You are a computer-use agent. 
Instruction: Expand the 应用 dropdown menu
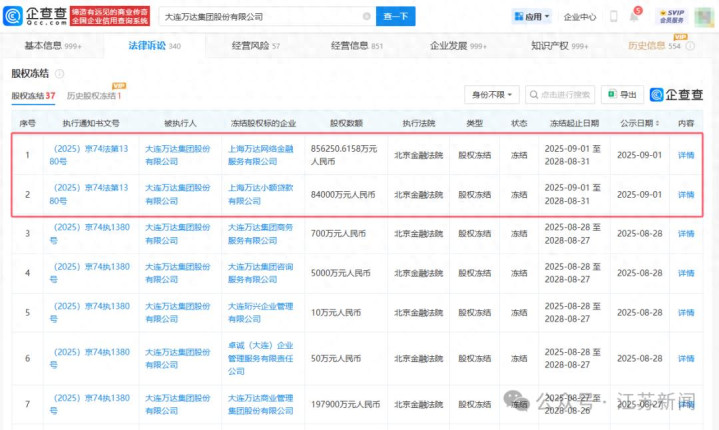pyautogui.click(x=547, y=17)
